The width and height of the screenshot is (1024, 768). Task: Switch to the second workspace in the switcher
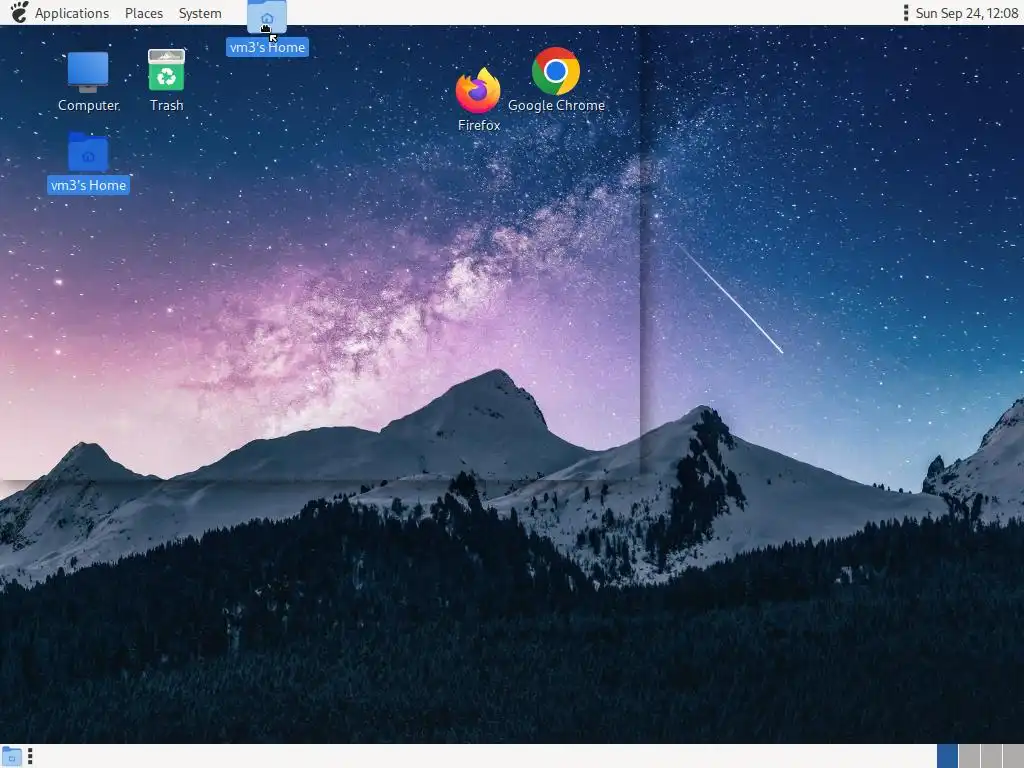(969, 756)
